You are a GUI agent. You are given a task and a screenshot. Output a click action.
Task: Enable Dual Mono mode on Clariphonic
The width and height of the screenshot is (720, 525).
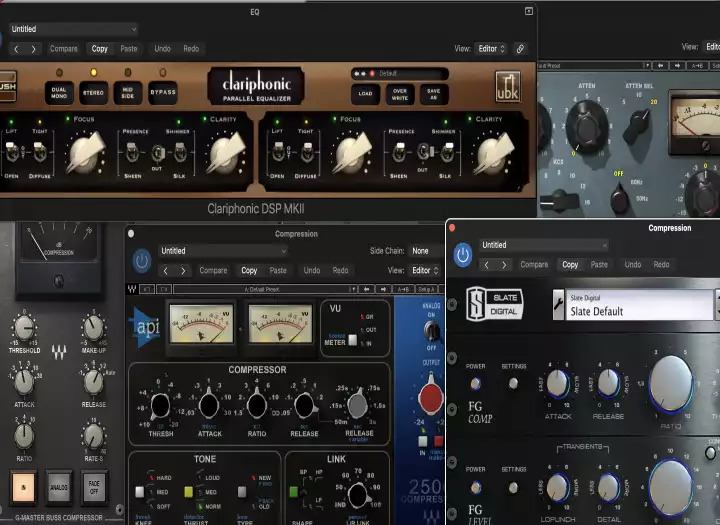[59, 93]
